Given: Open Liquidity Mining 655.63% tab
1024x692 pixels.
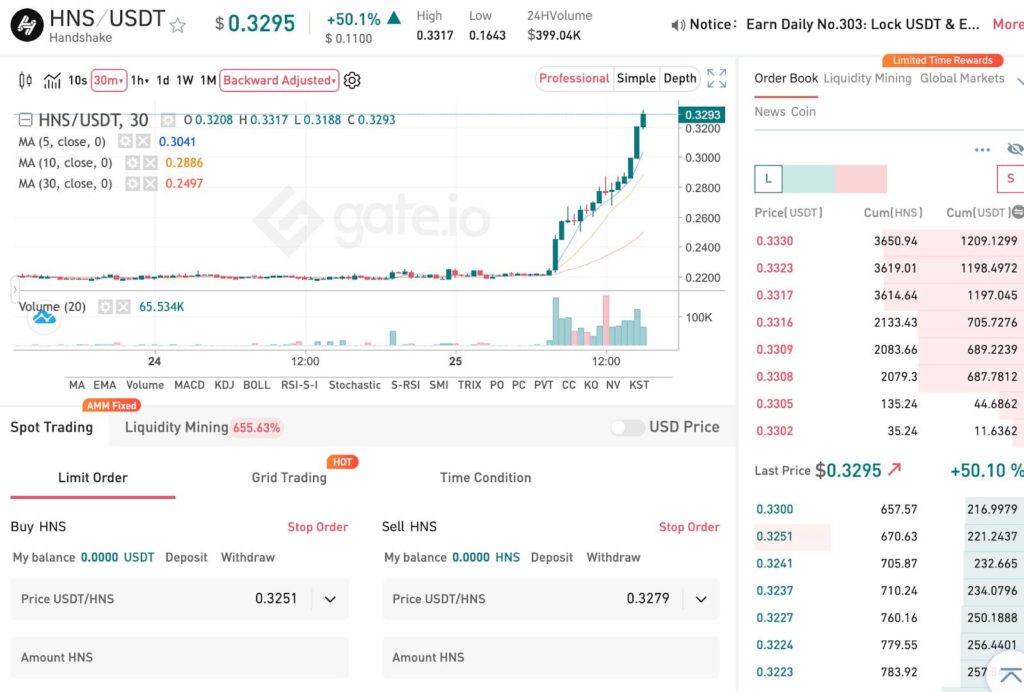Looking at the screenshot, I should click(202, 428).
